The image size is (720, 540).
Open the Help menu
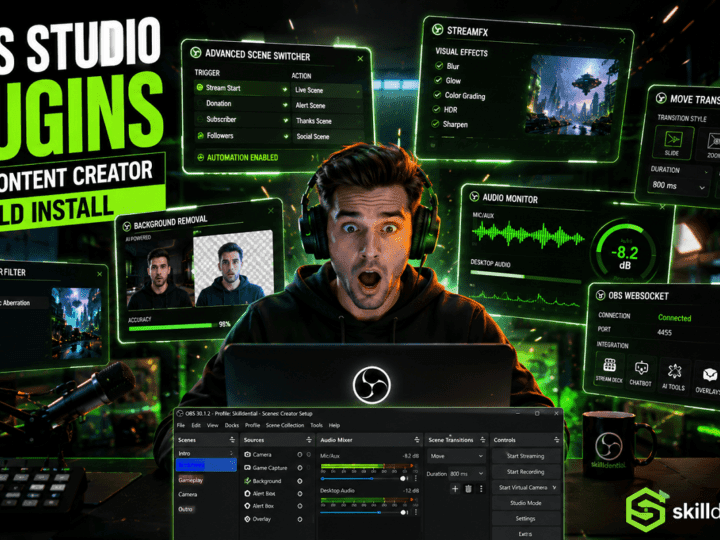pos(334,425)
